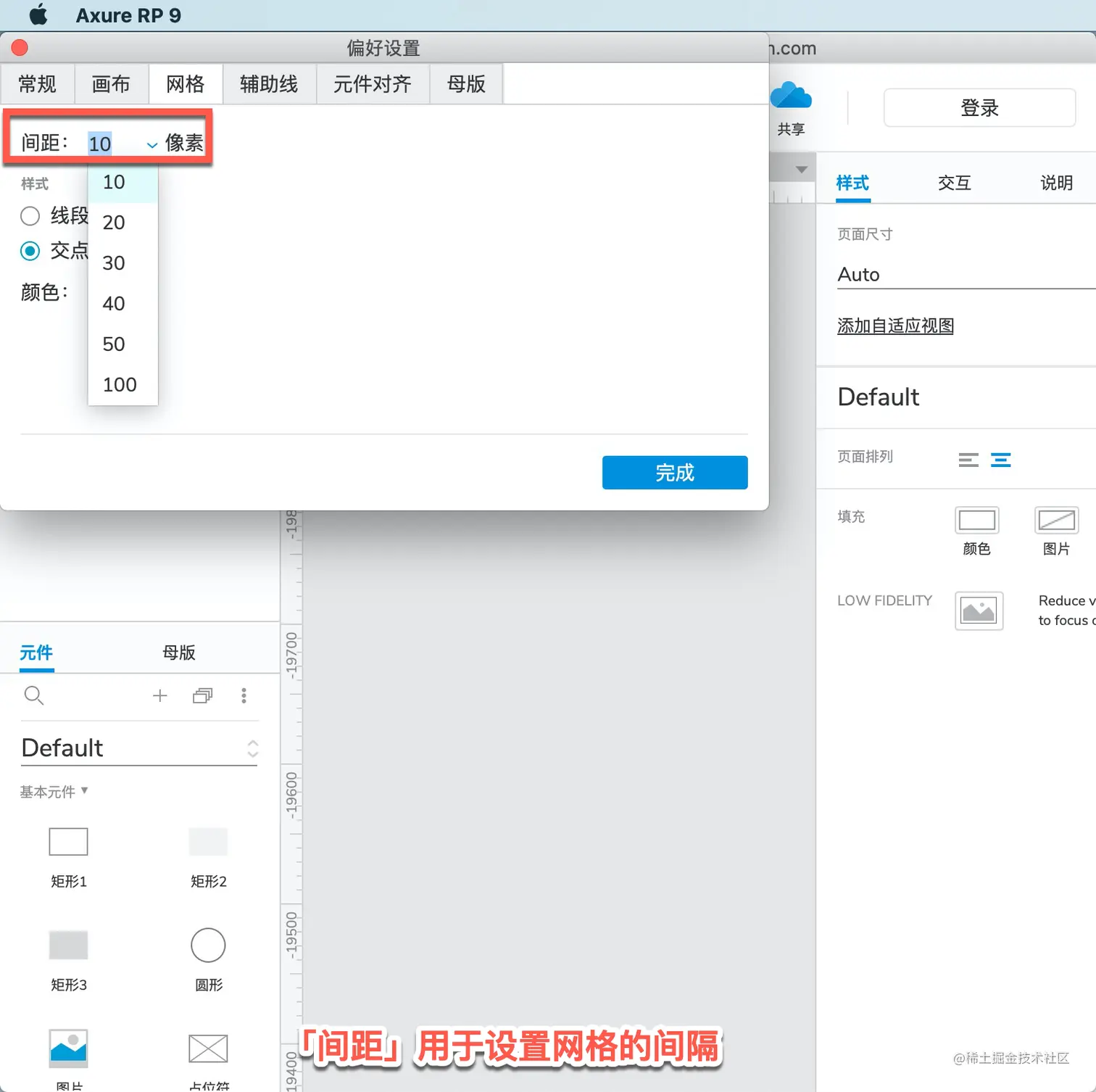Click the 共享 cloud icon
Screen dimensions: 1096x1092
tap(791, 96)
